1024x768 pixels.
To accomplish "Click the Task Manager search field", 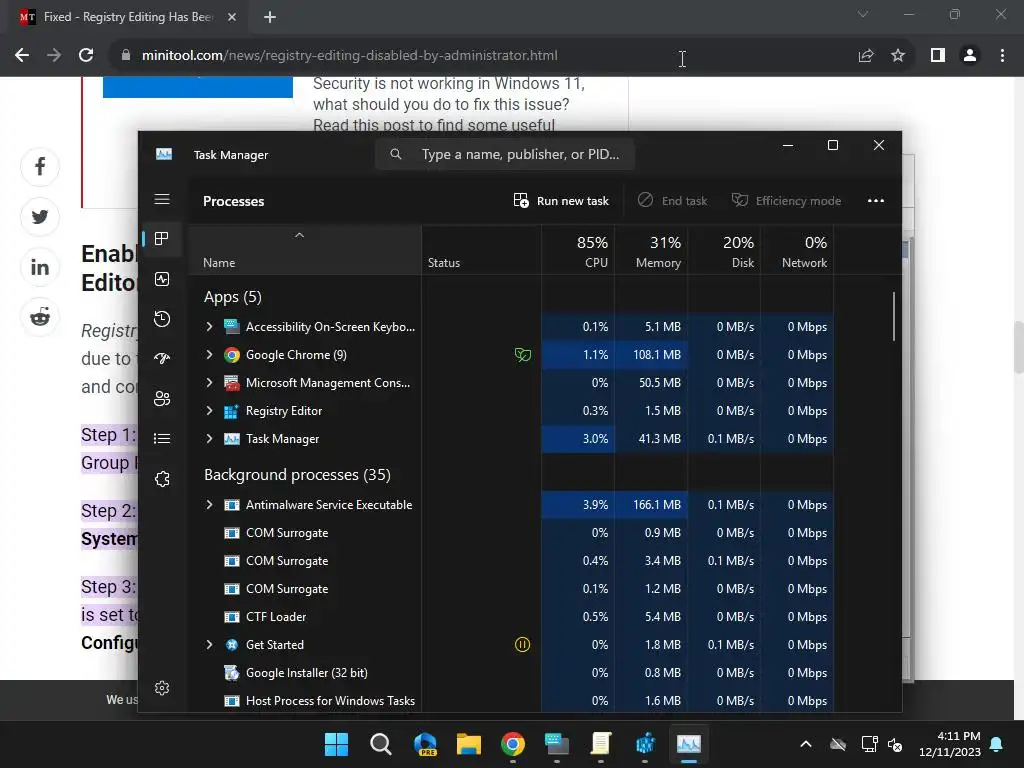I will pyautogui.click(x=505, y=154).
